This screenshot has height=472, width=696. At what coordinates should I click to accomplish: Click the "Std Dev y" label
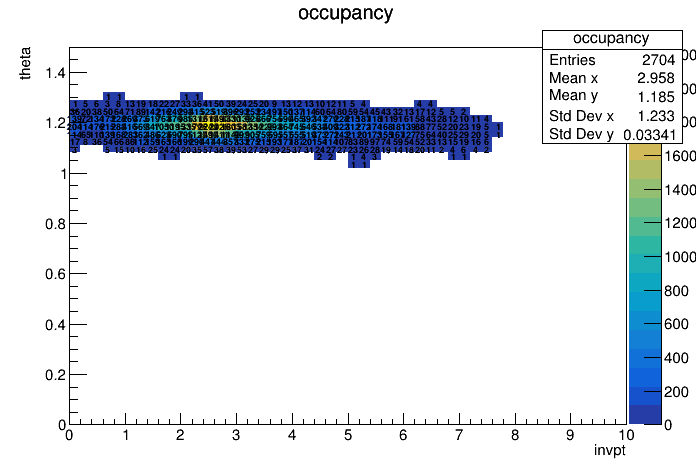(581, 134)
